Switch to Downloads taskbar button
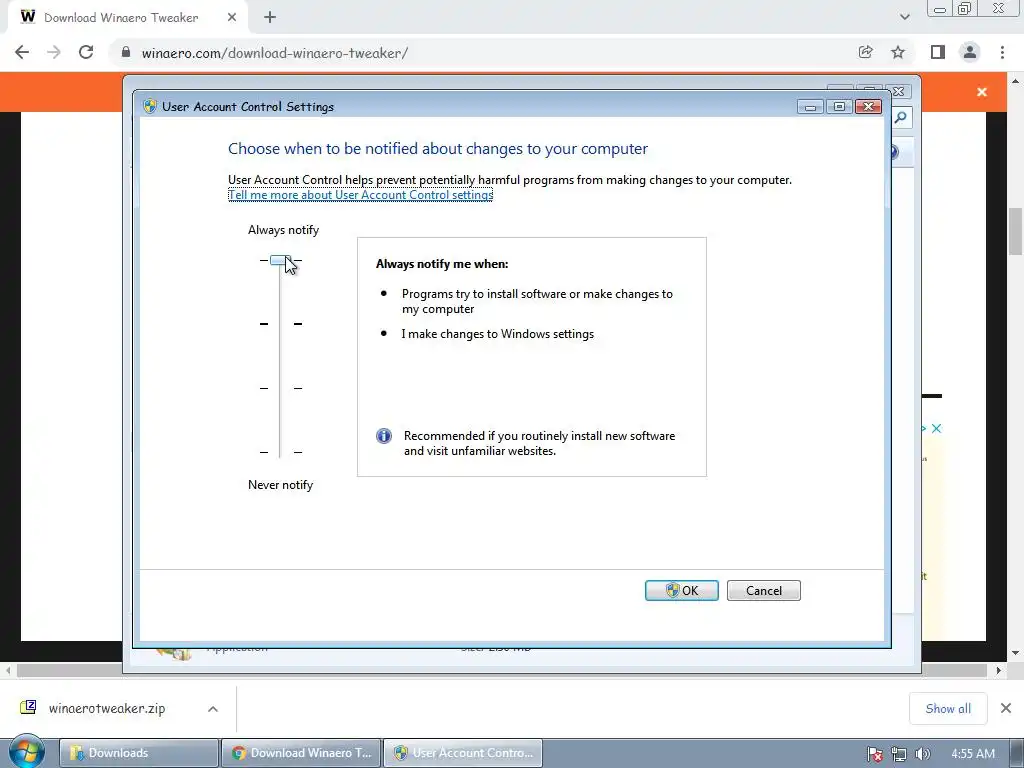Image resolution: width=1024 pixels, height=768 pixels. tap(139, 753)
